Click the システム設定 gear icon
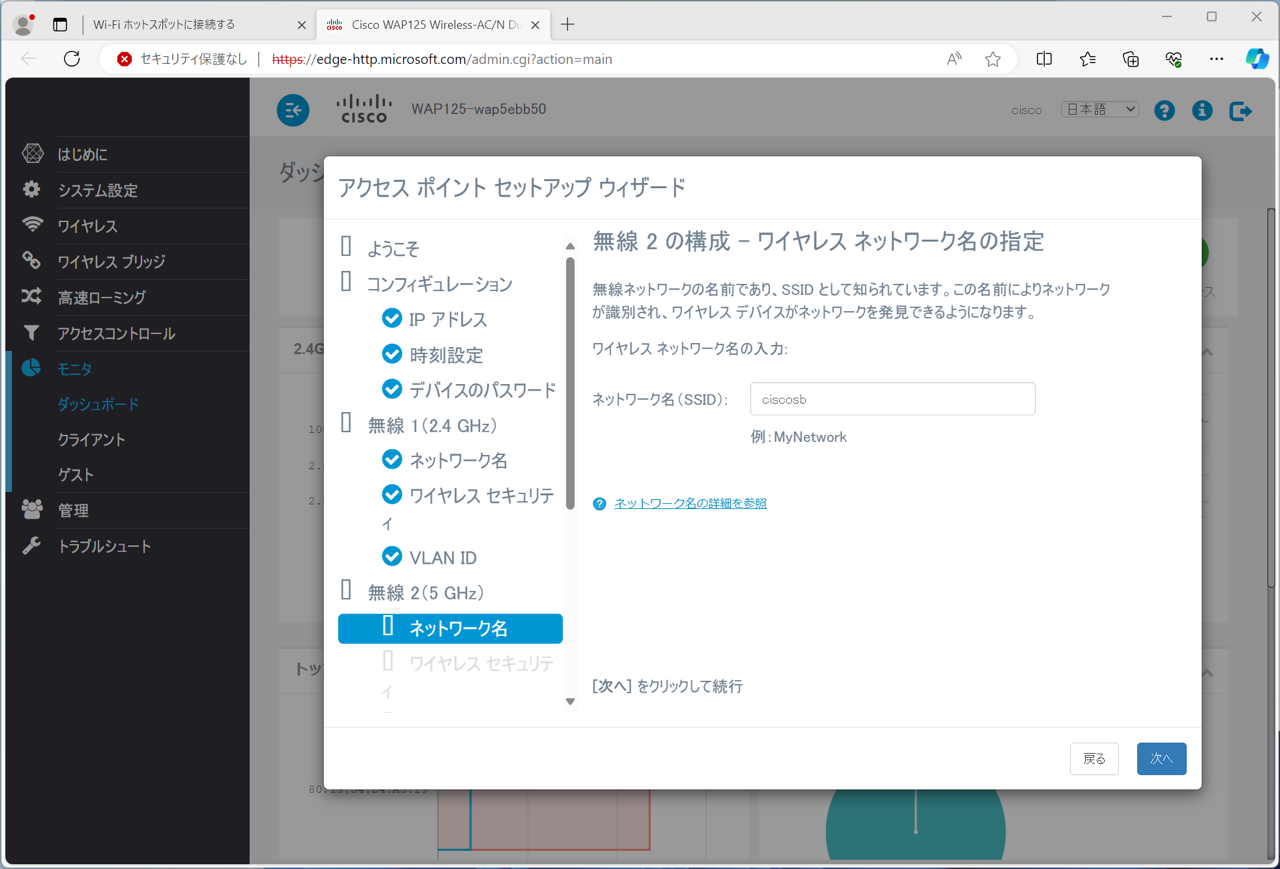1280x869 pixels. 32,189
